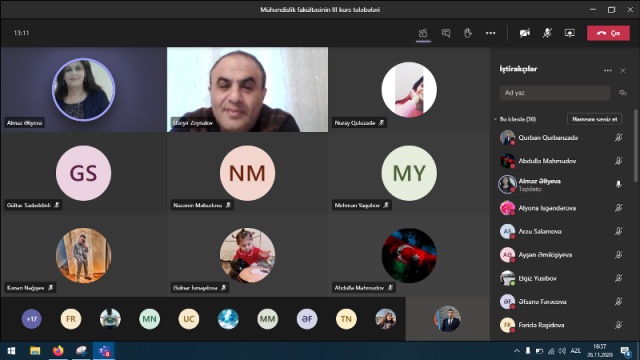The width and height of the screenshot is (640, 360).
Task: Select the NM Nazənin avatar tile
Action: pyautogui.click(x=247, y=173)
